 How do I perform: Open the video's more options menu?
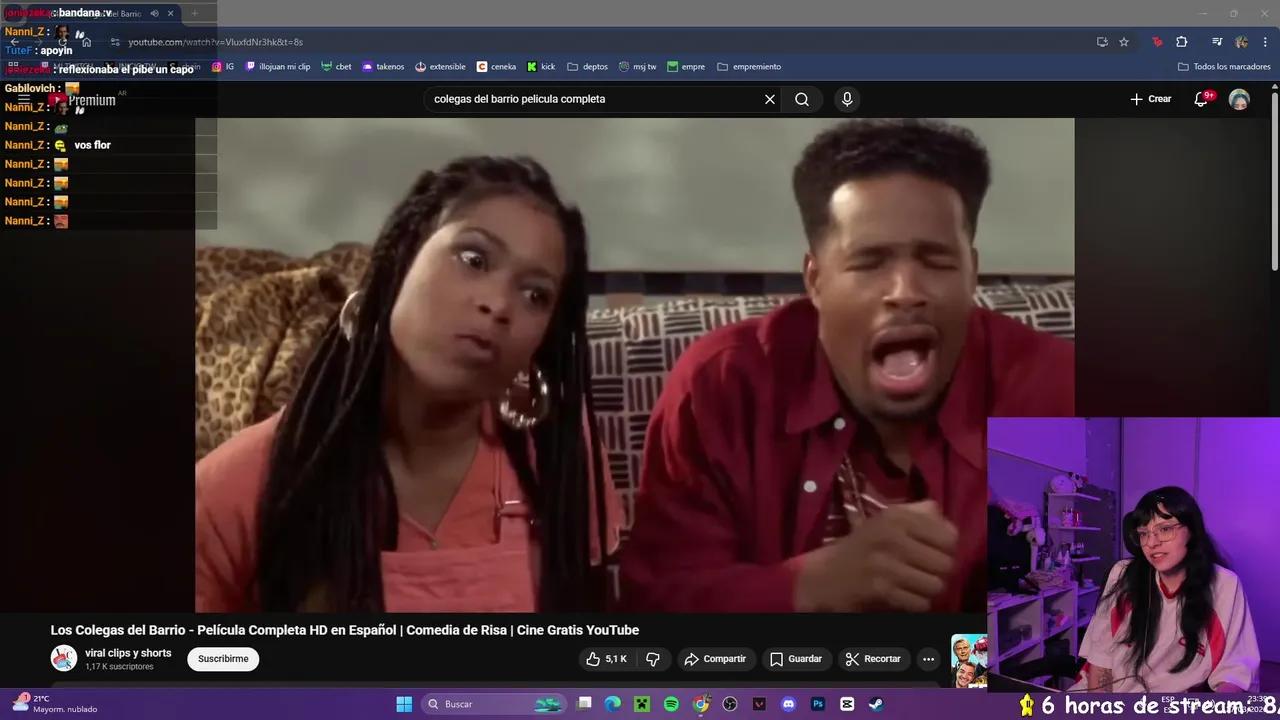[x=928, y=659]
